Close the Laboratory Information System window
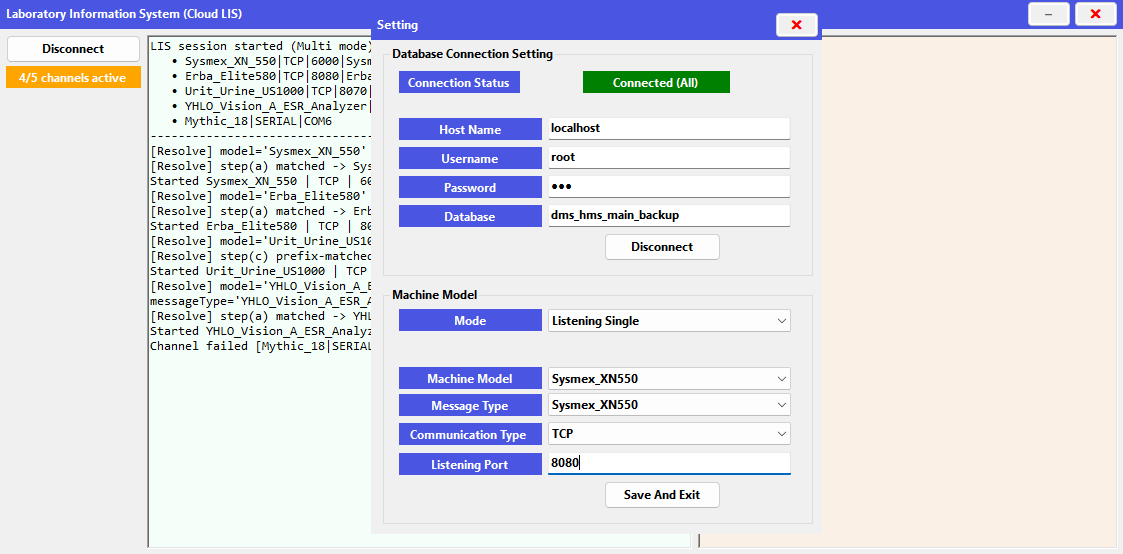Screen dimensions: 1123x554 click(x=1096, y=14)
